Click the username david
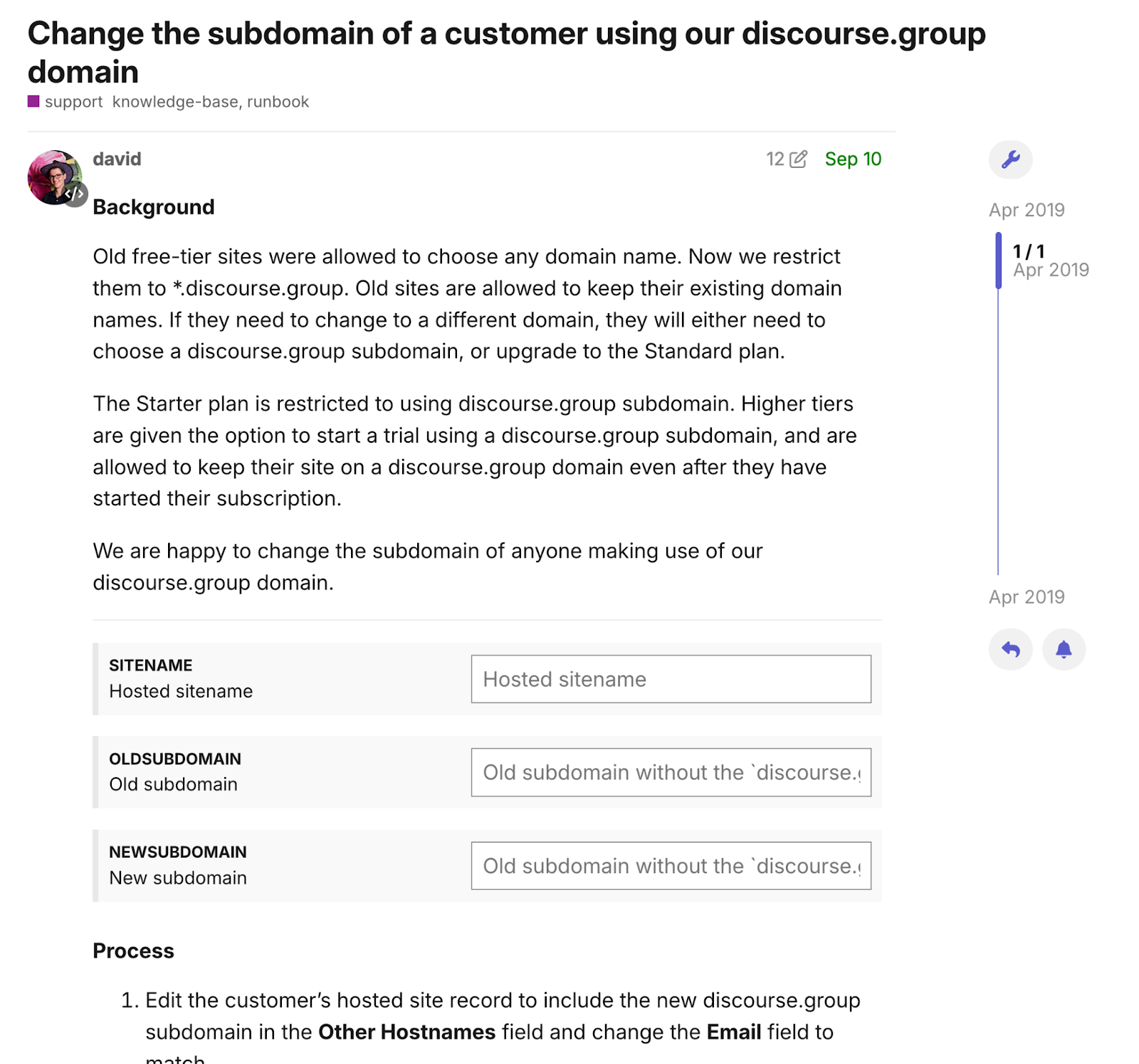 tap(116, 159)
